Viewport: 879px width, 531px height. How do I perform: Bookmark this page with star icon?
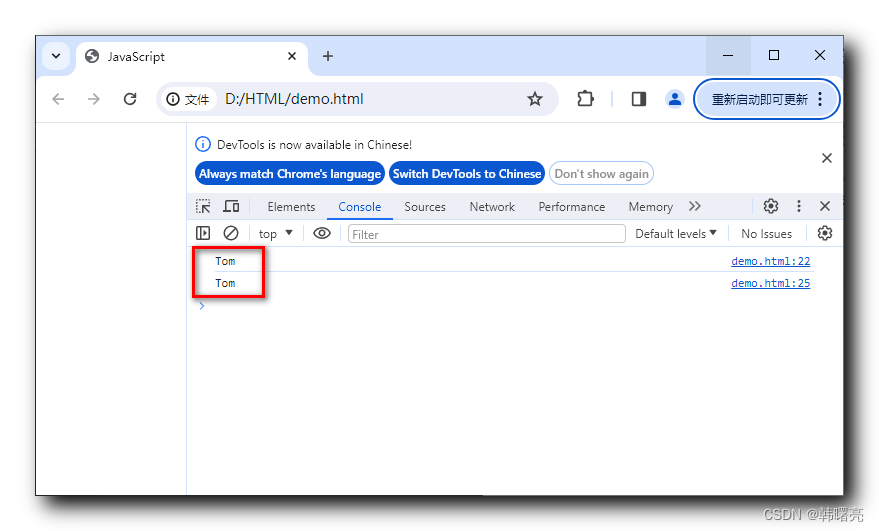tap(535, 99)
